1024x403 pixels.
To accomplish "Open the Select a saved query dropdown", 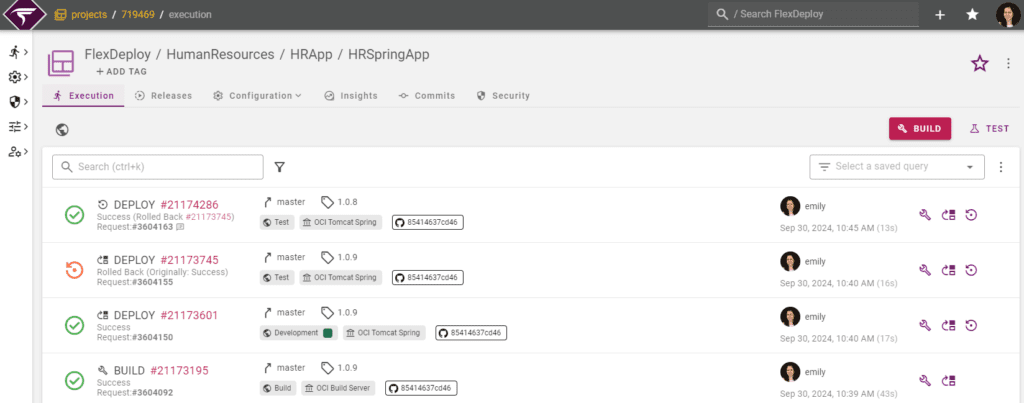I will click(897, 167).
